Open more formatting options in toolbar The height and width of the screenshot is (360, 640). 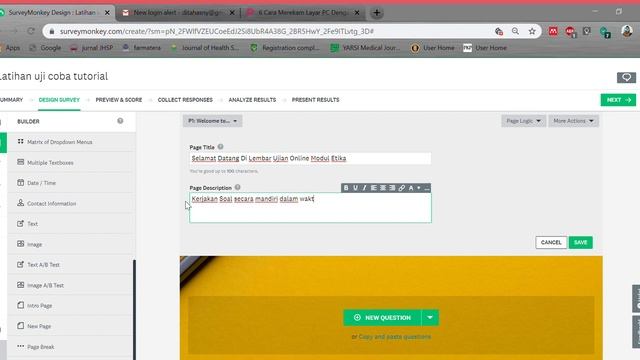427,188
